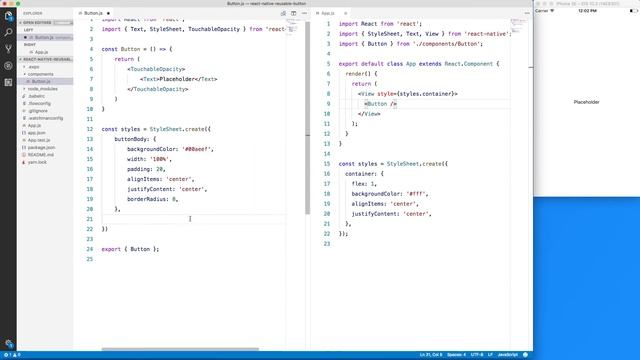Open the Source Control view
Image resolution: width=640 pixels, height=360 pixels.
[x=8, y=49]
